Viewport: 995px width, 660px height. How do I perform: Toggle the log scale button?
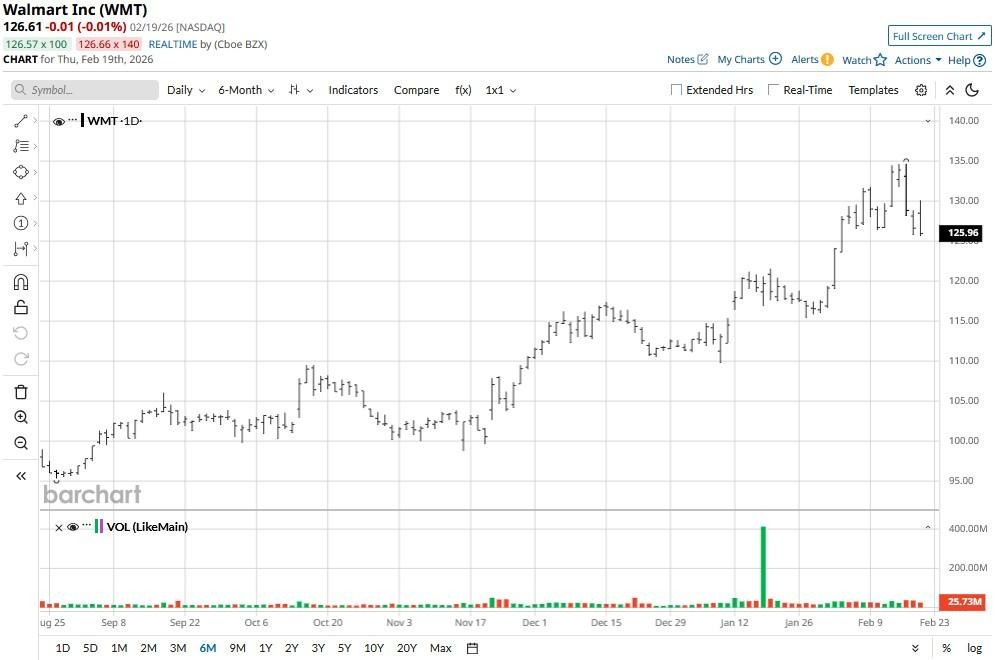pos(974,648)
